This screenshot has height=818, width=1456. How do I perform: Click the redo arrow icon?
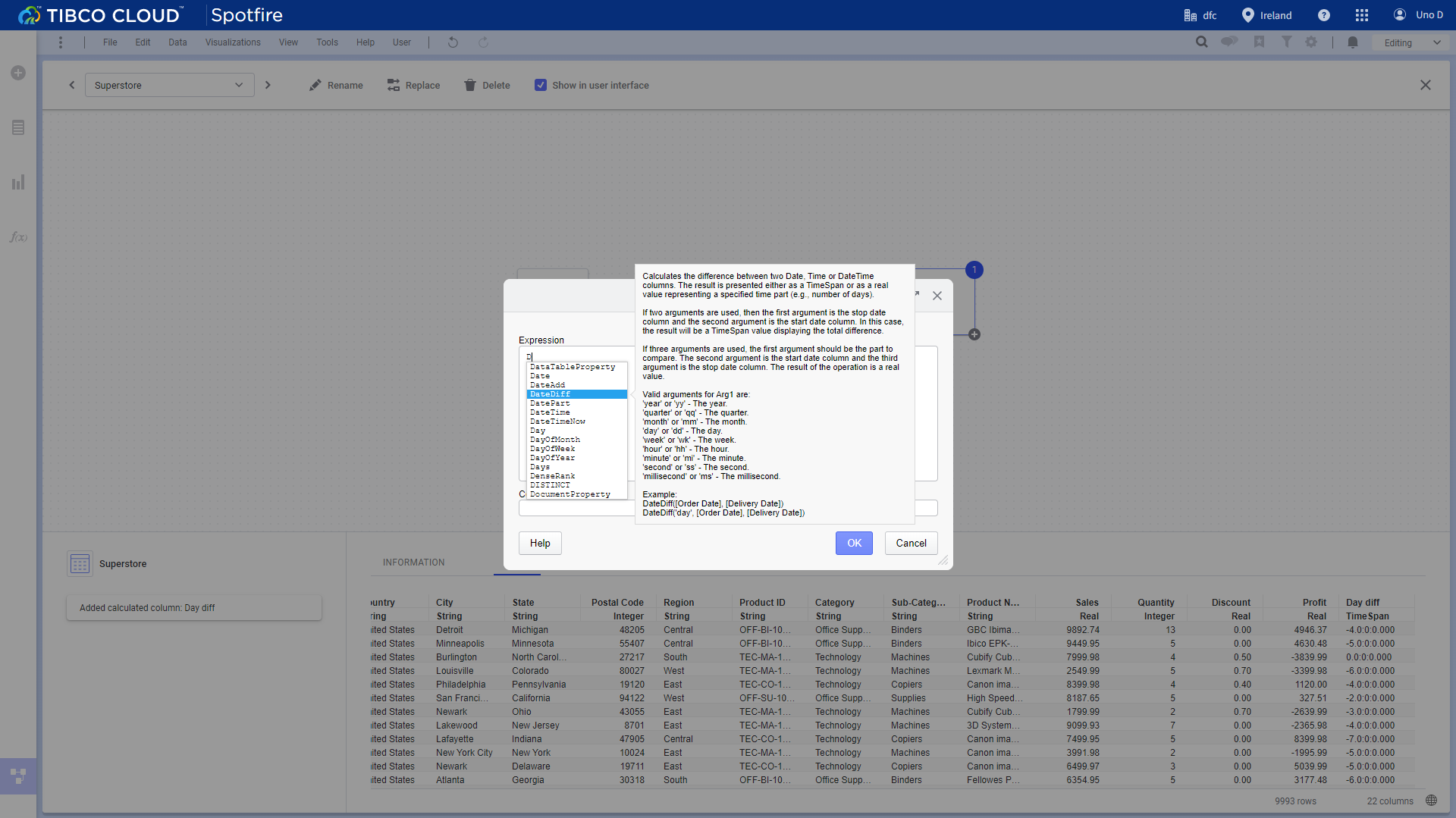point(483,42)
